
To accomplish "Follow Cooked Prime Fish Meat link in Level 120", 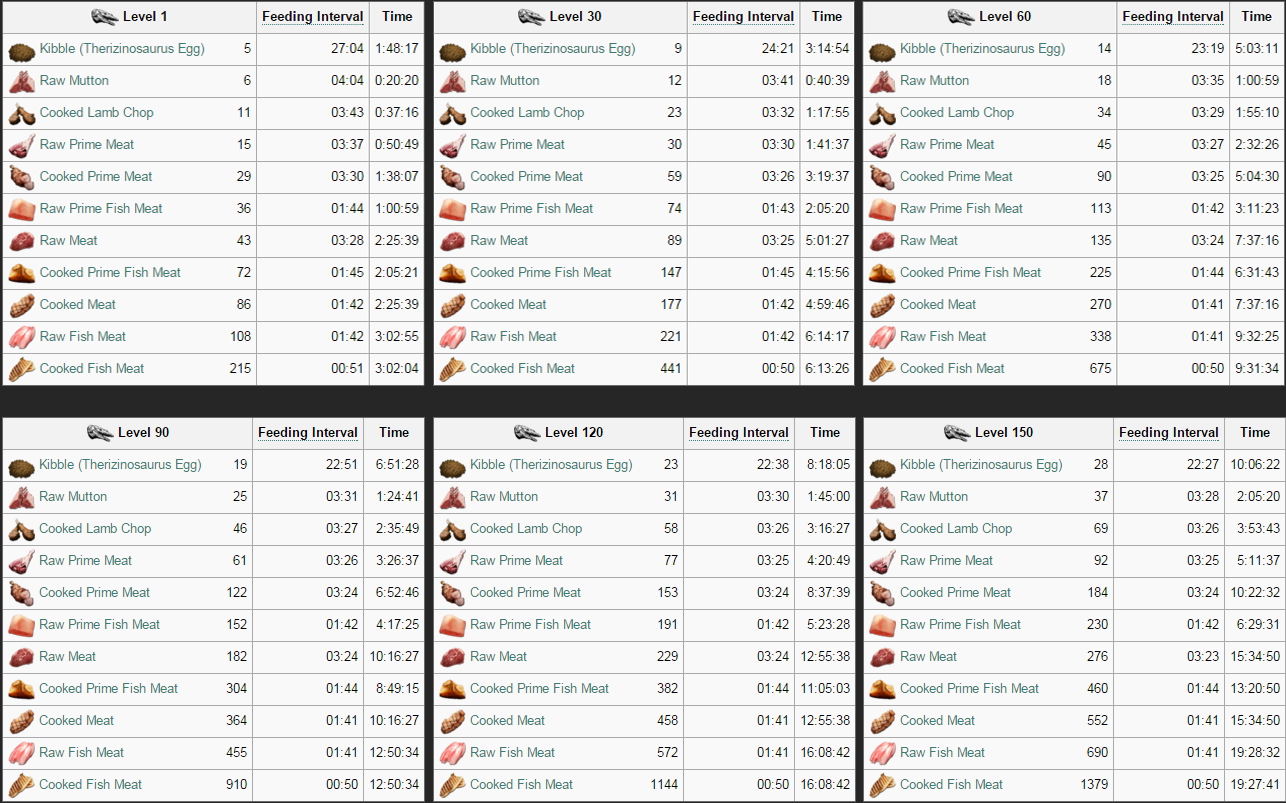I will coord(539,688).
